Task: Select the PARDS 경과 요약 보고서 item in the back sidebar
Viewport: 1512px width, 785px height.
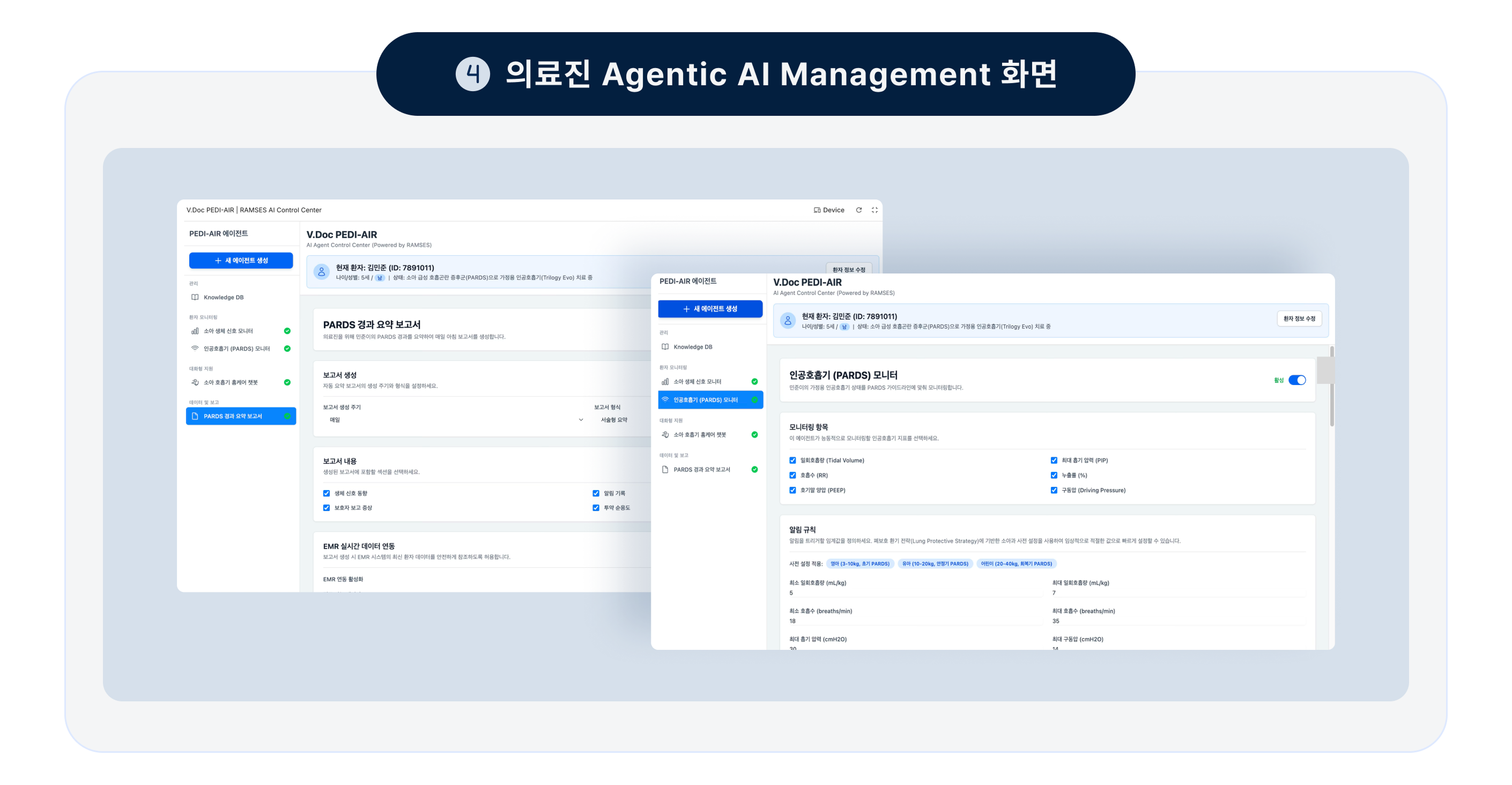Action: pos(241,416)
